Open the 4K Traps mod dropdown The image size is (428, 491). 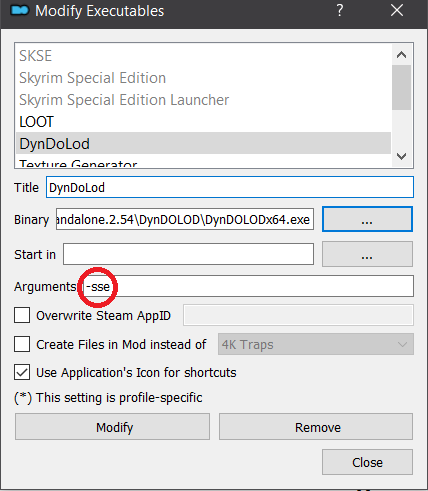pyautogui.click(x=316, y=344)
